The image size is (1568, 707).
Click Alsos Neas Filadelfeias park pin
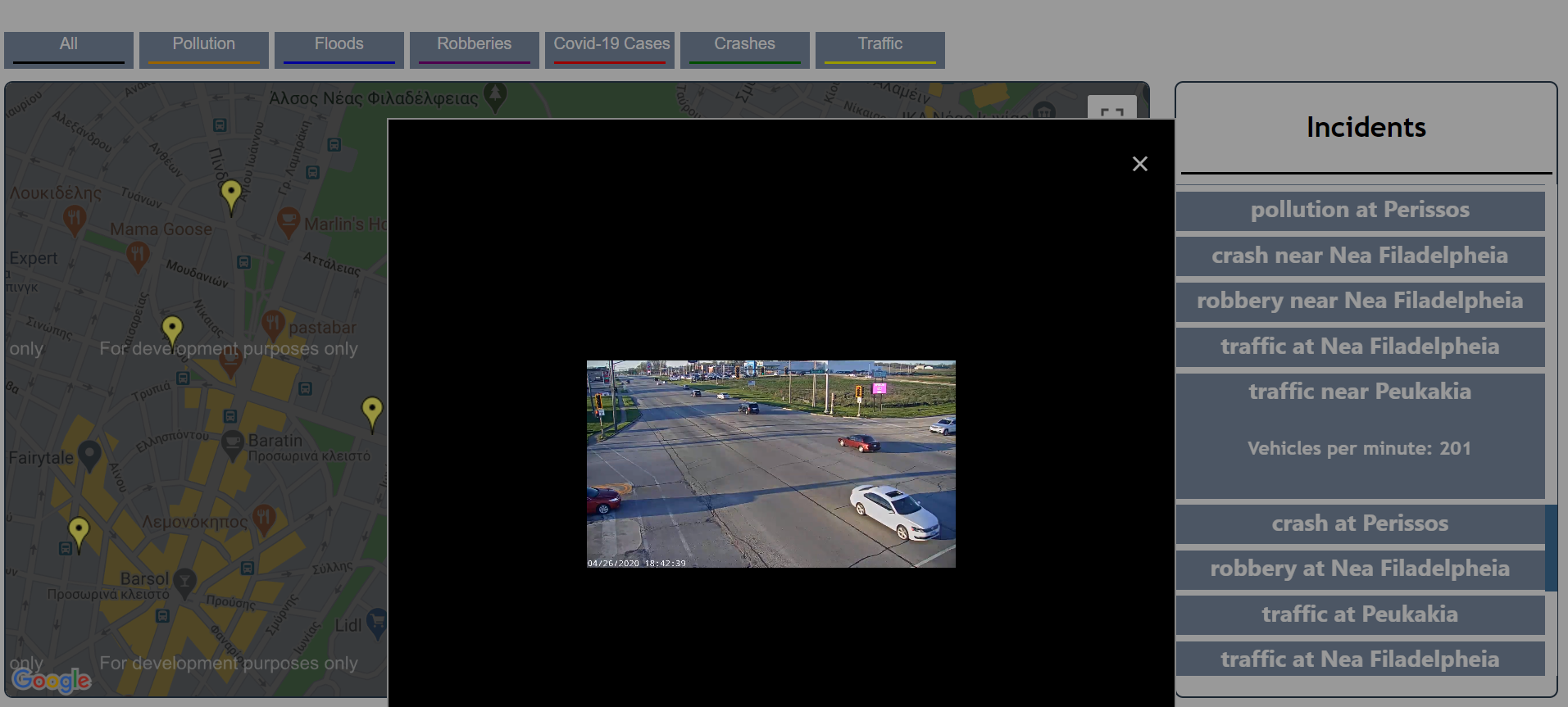495,97
